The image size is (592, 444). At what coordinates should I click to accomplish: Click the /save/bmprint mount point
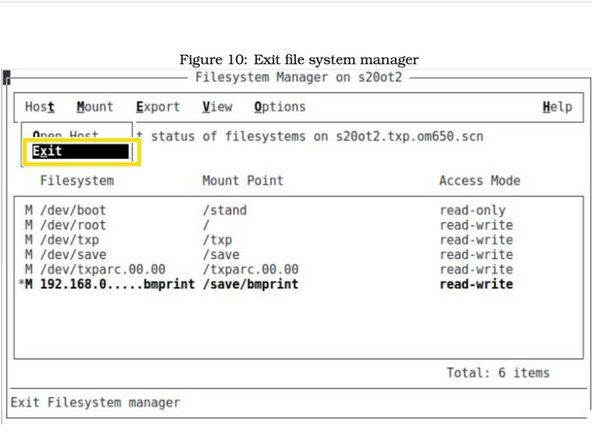click(x=251, y=284)
